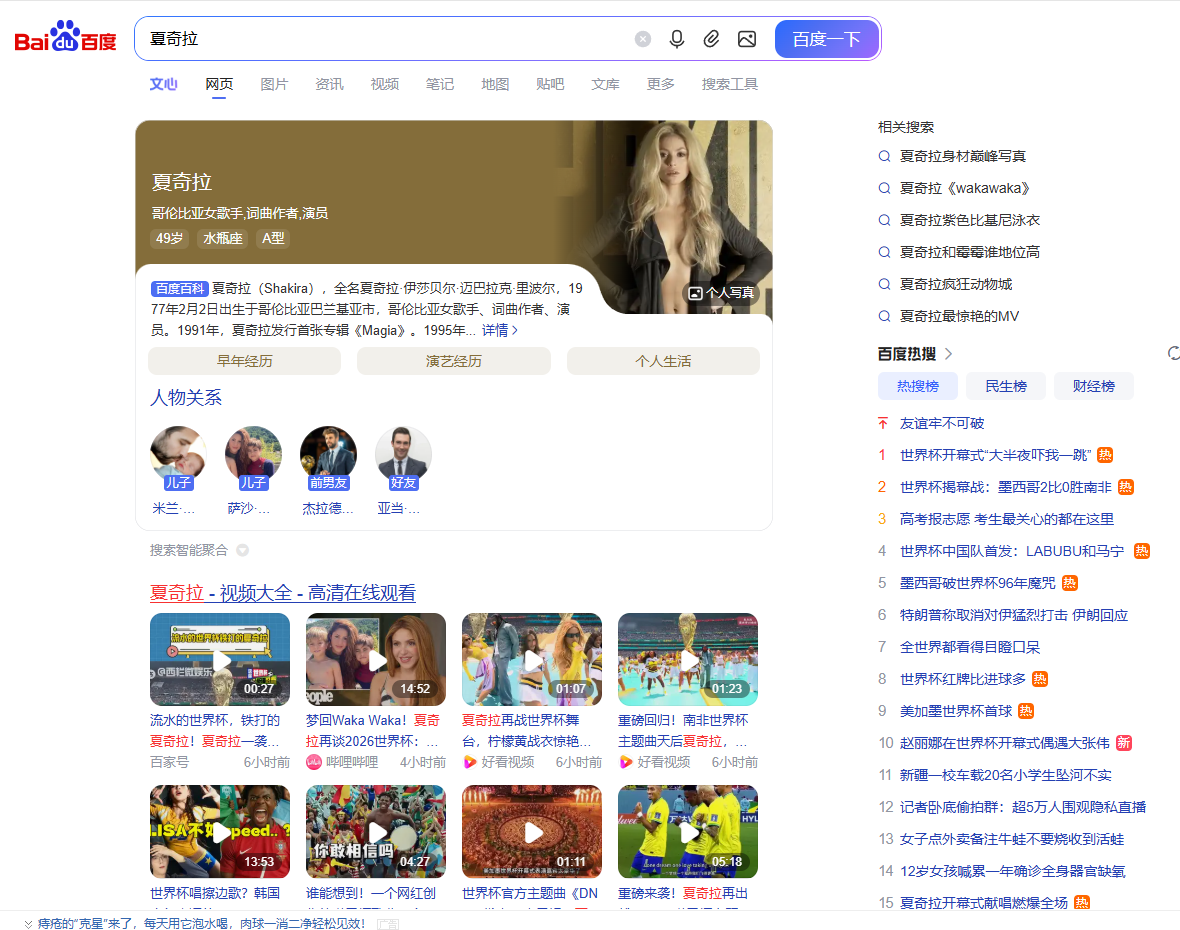The height and width of the screenshot is (930, 1180).
Task: Open hot topic 墨西哥破世界杯96年魔咒
Action: 978,583
